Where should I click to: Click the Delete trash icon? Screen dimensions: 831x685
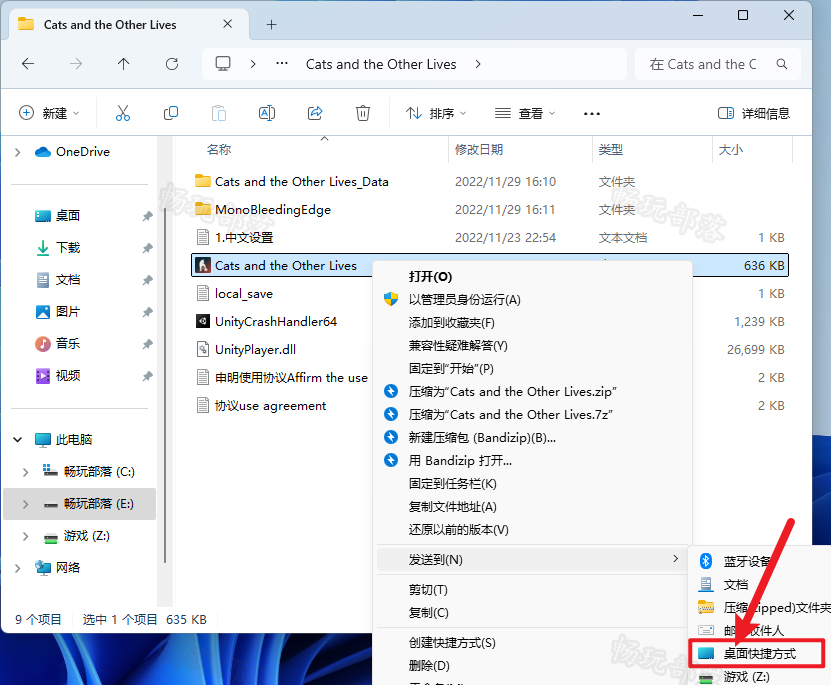click(363, 113)
